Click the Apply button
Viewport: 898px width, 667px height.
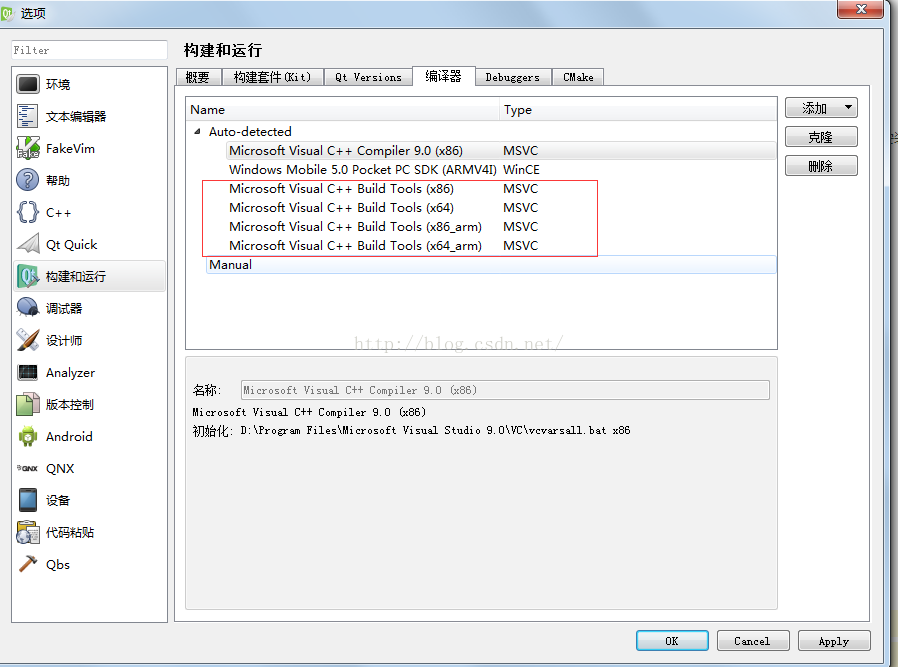(834, 641)
